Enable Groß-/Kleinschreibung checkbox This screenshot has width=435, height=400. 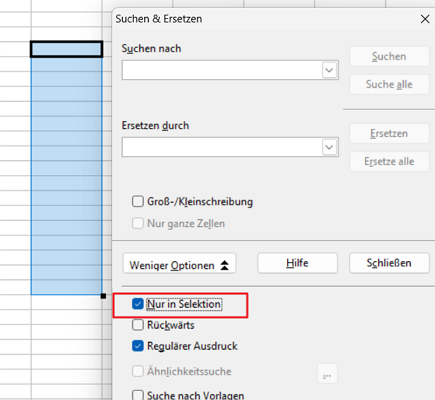[x=138, y=202]
